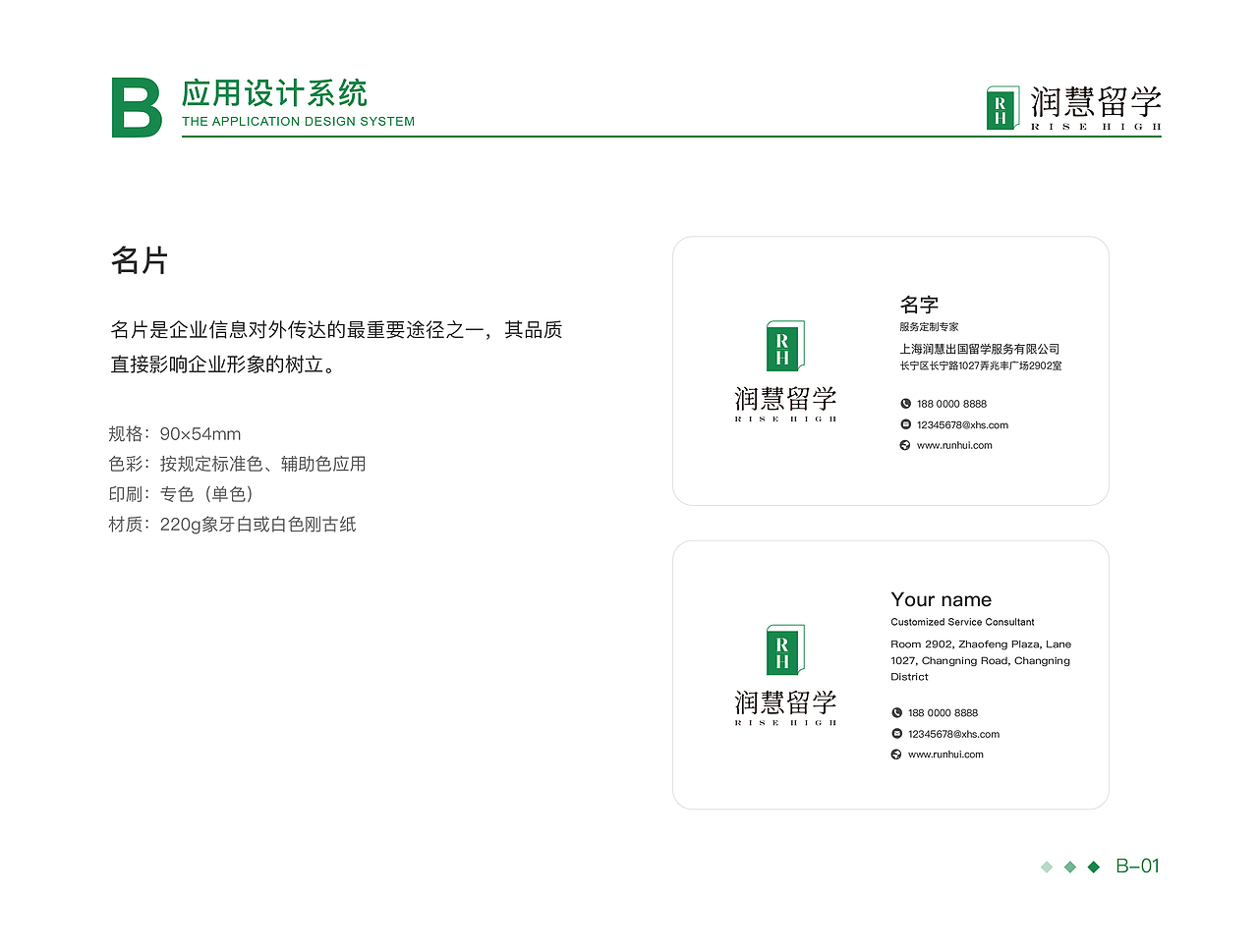
Task: Click the globe icon next to www.runhui.com (top card)
Action: coord(905,445)
